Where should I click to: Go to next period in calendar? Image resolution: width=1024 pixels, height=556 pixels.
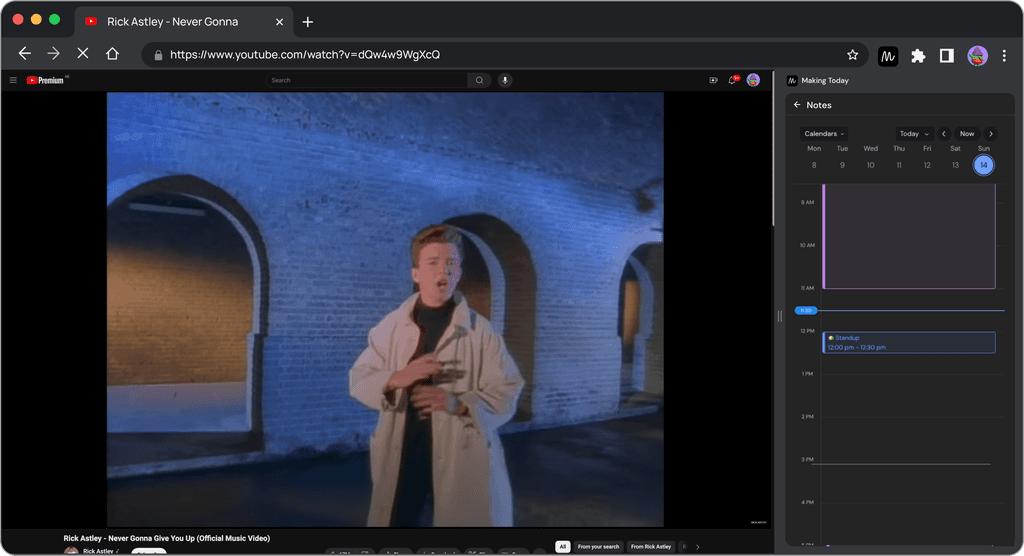tap(991, 134)
